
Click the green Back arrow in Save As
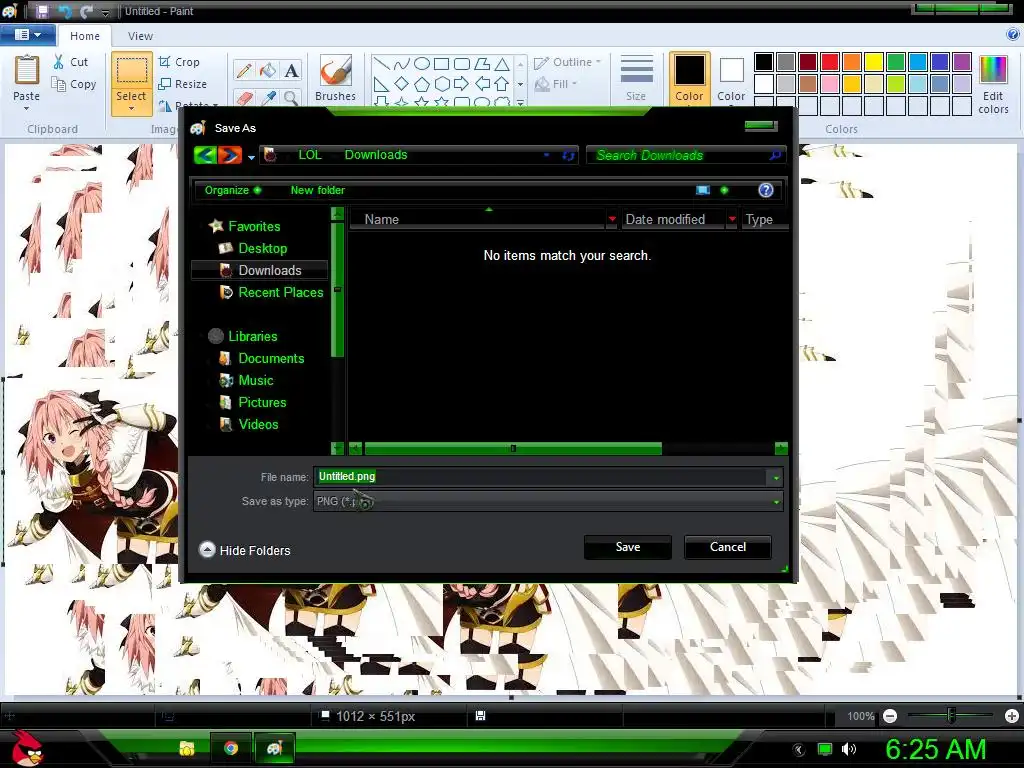click(x=205, y=155)
